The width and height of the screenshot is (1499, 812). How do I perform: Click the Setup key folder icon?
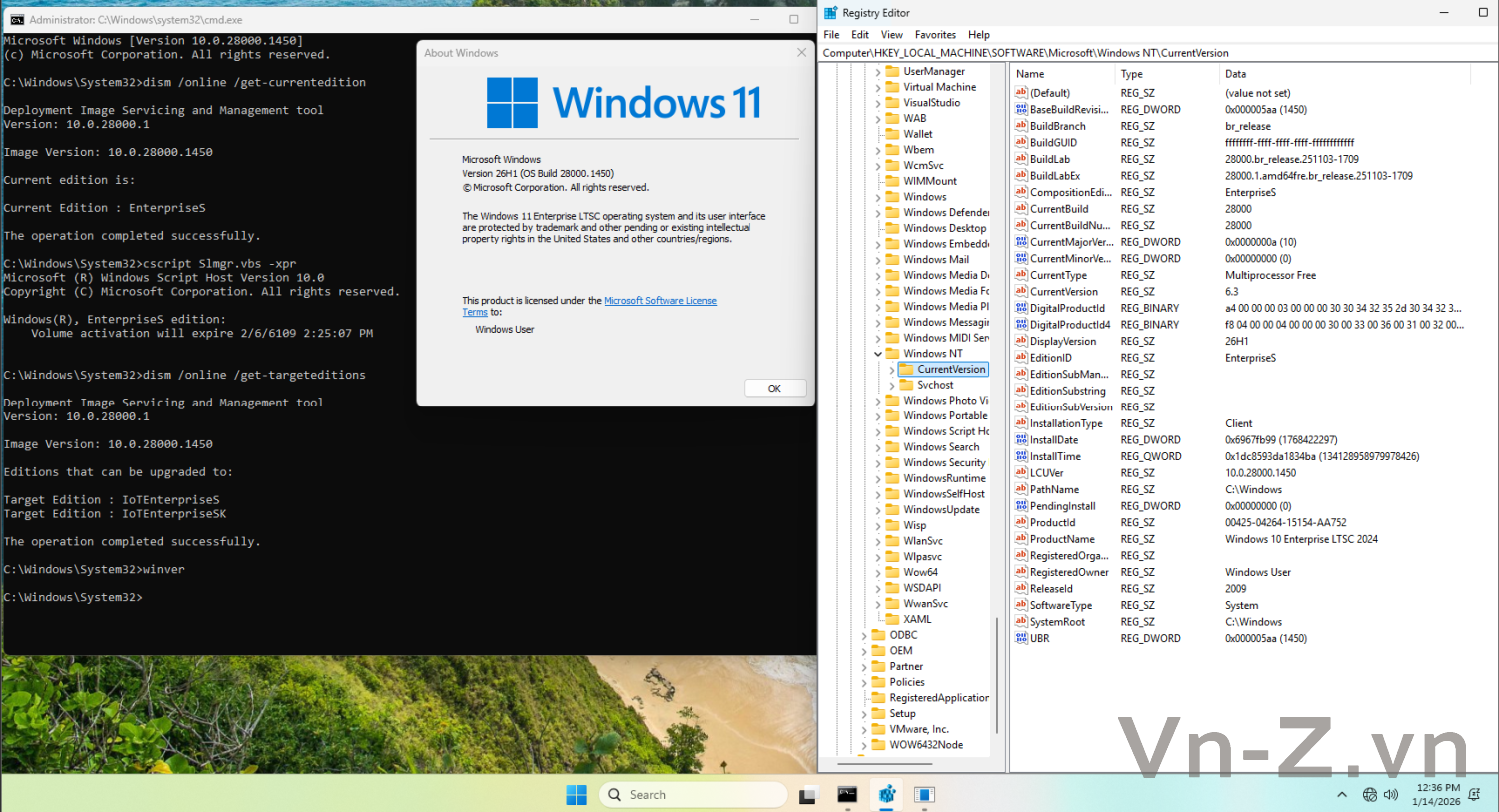tap(878, 713)
